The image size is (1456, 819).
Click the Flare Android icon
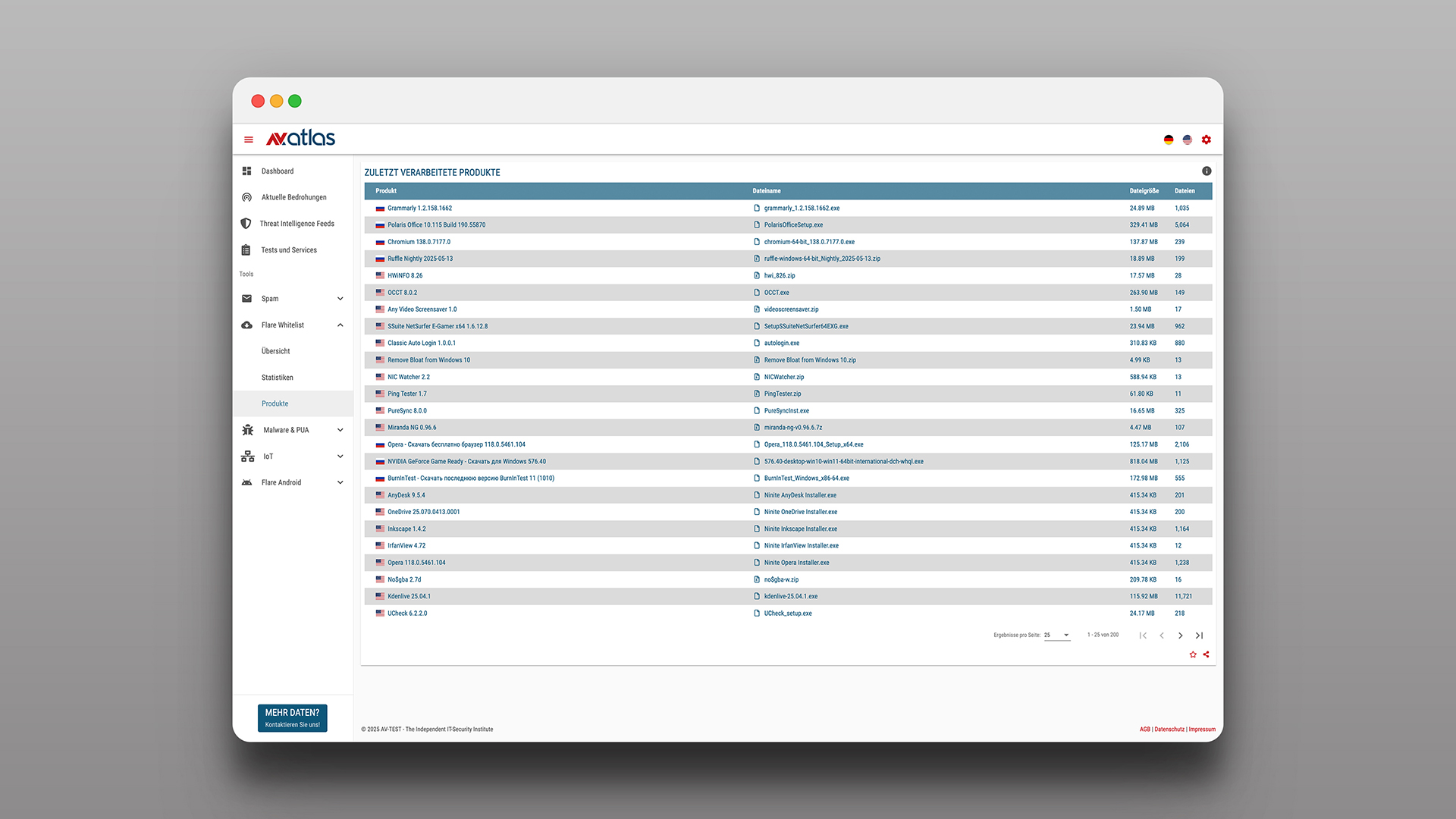(246, 482)
